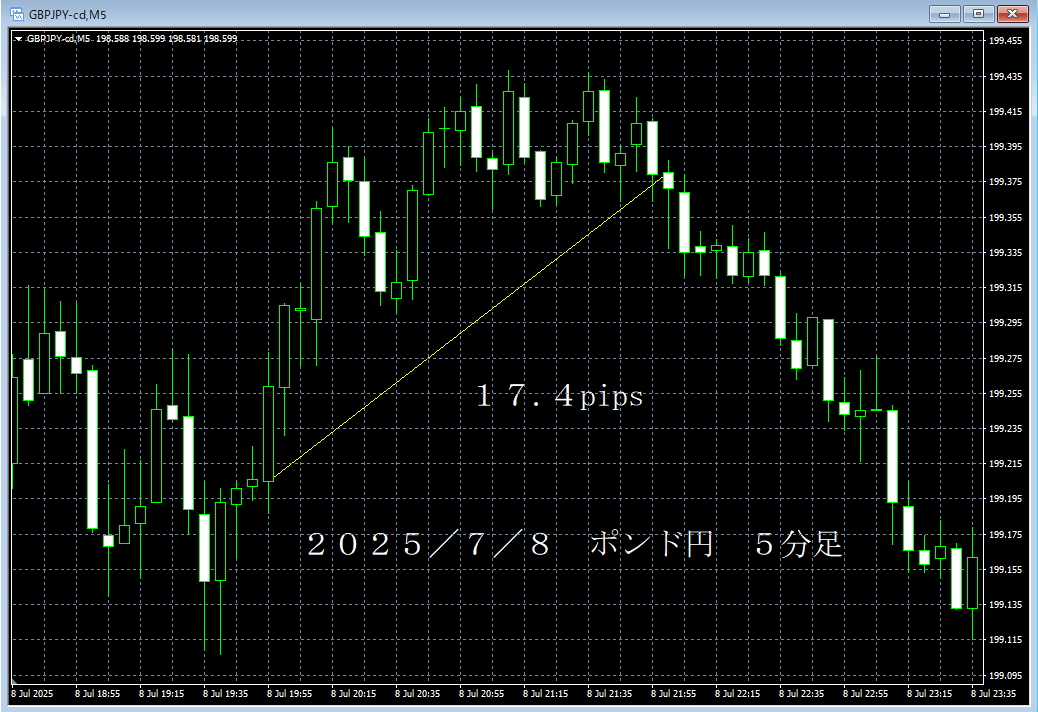Screen dimensions: 1038x712
Task: Click time label '8 Jul 22:15' on time axis
Action: coord(737,694)
